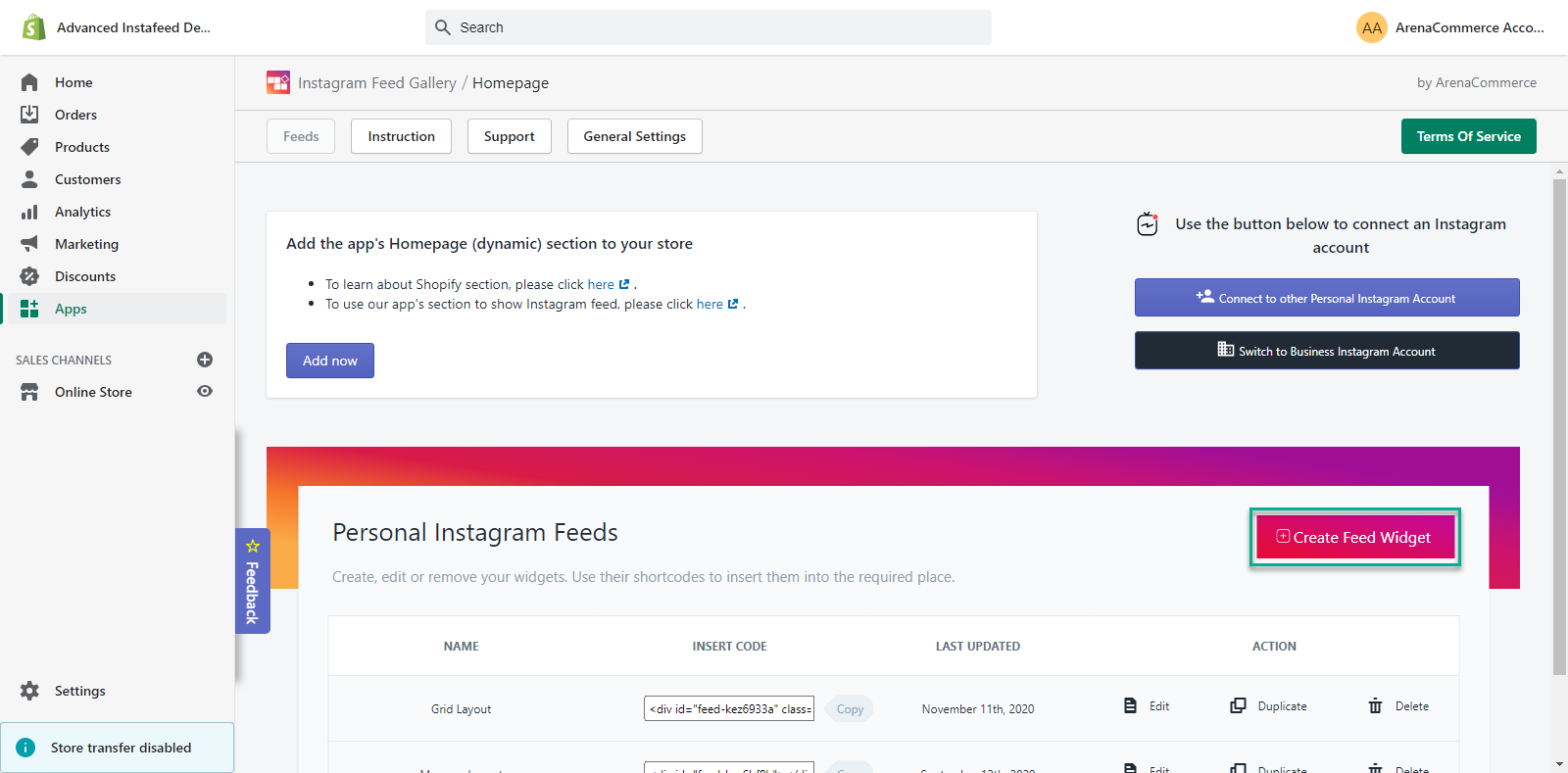Image resolution: width=1568 pixels, height=773 pixels.
Task: Click the Feedback star icon
Action: point(253,546)
